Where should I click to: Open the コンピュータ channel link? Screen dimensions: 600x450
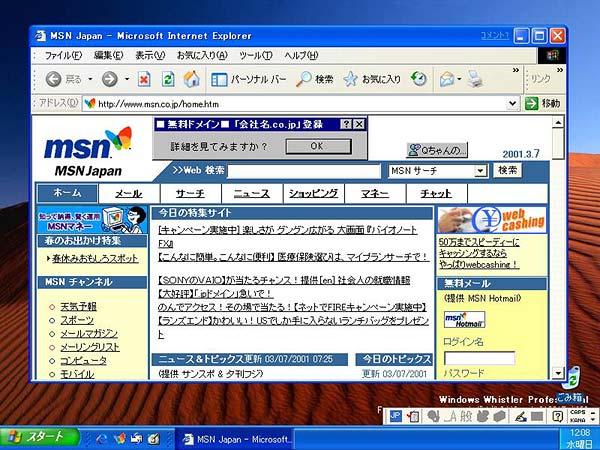point(83,360)
